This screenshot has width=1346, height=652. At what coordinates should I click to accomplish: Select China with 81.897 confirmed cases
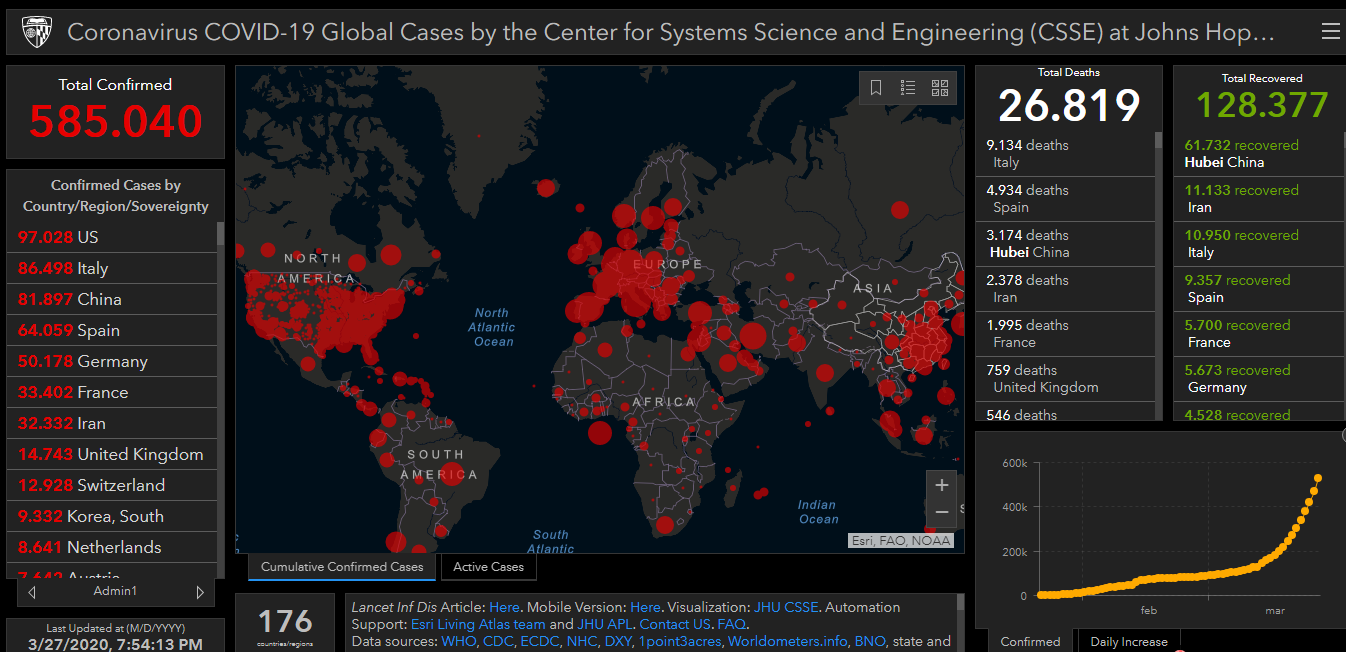click(111, 299)
